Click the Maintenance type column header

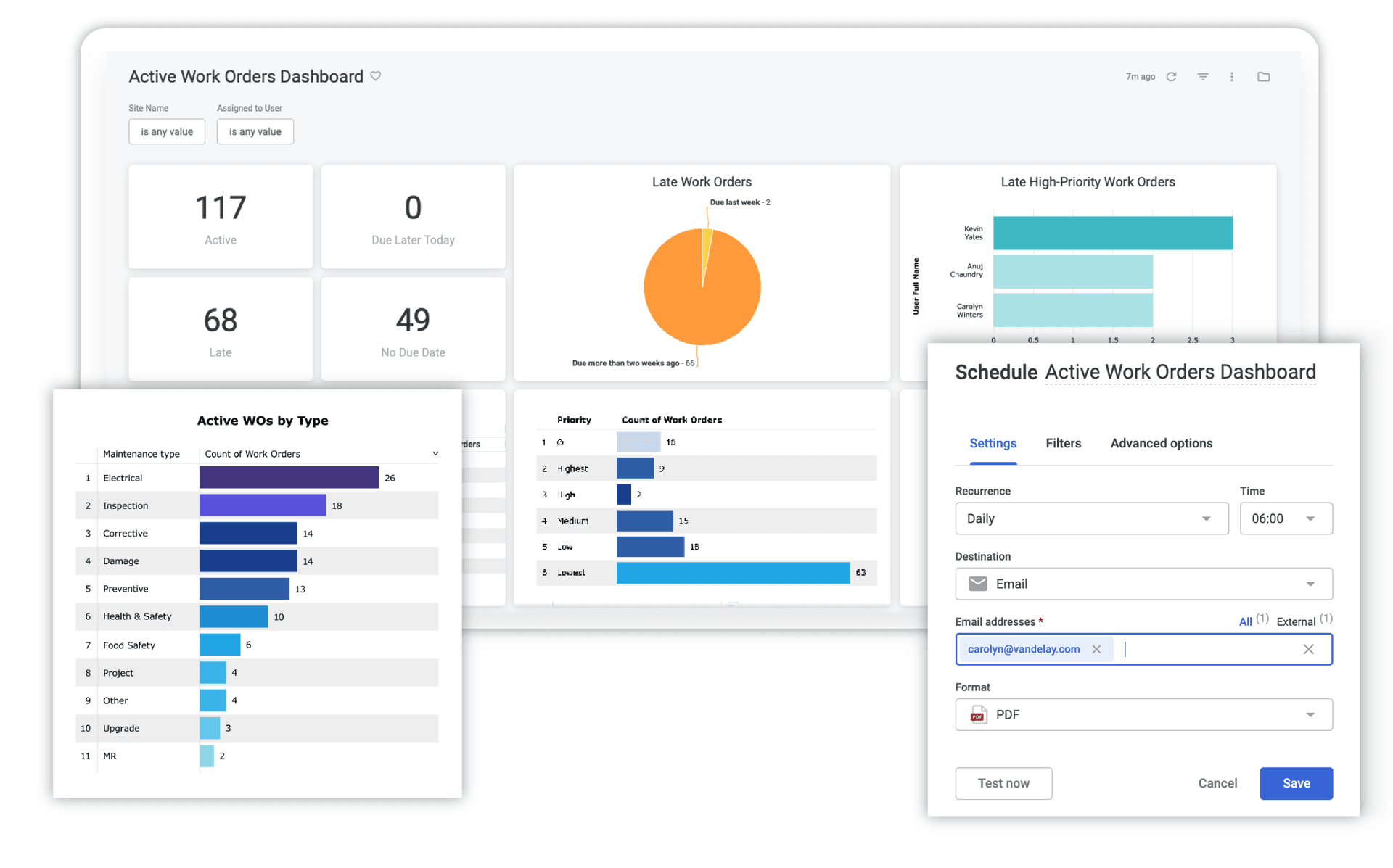[141, 454]
